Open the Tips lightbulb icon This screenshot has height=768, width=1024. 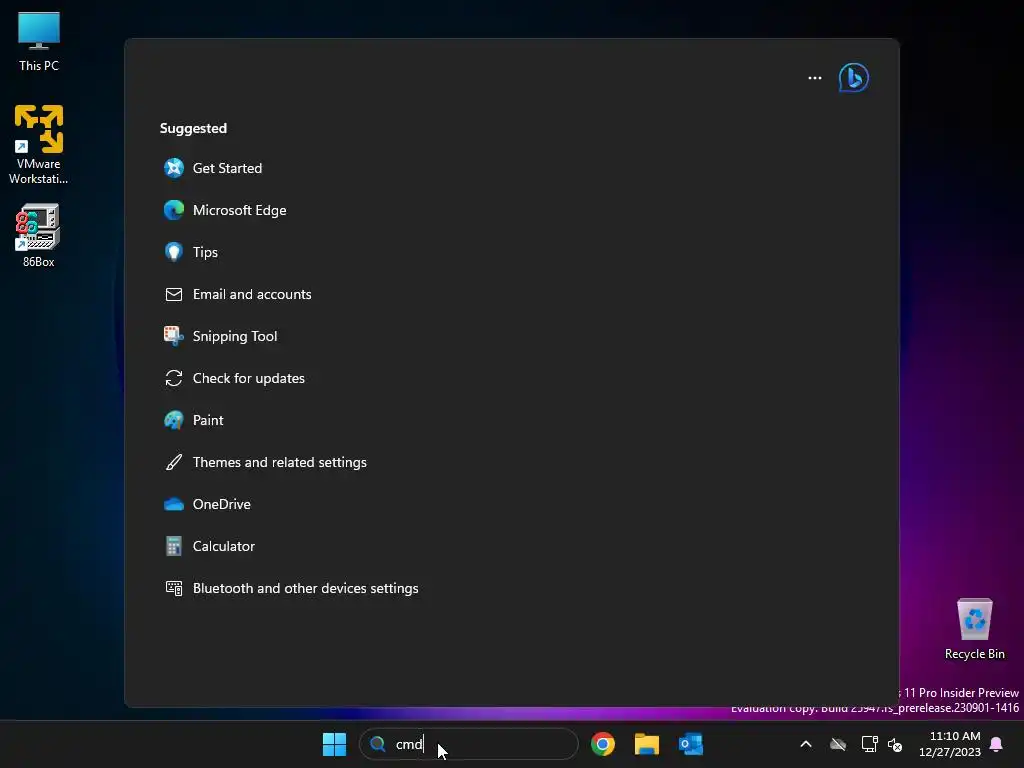click(x=174, y=252)
